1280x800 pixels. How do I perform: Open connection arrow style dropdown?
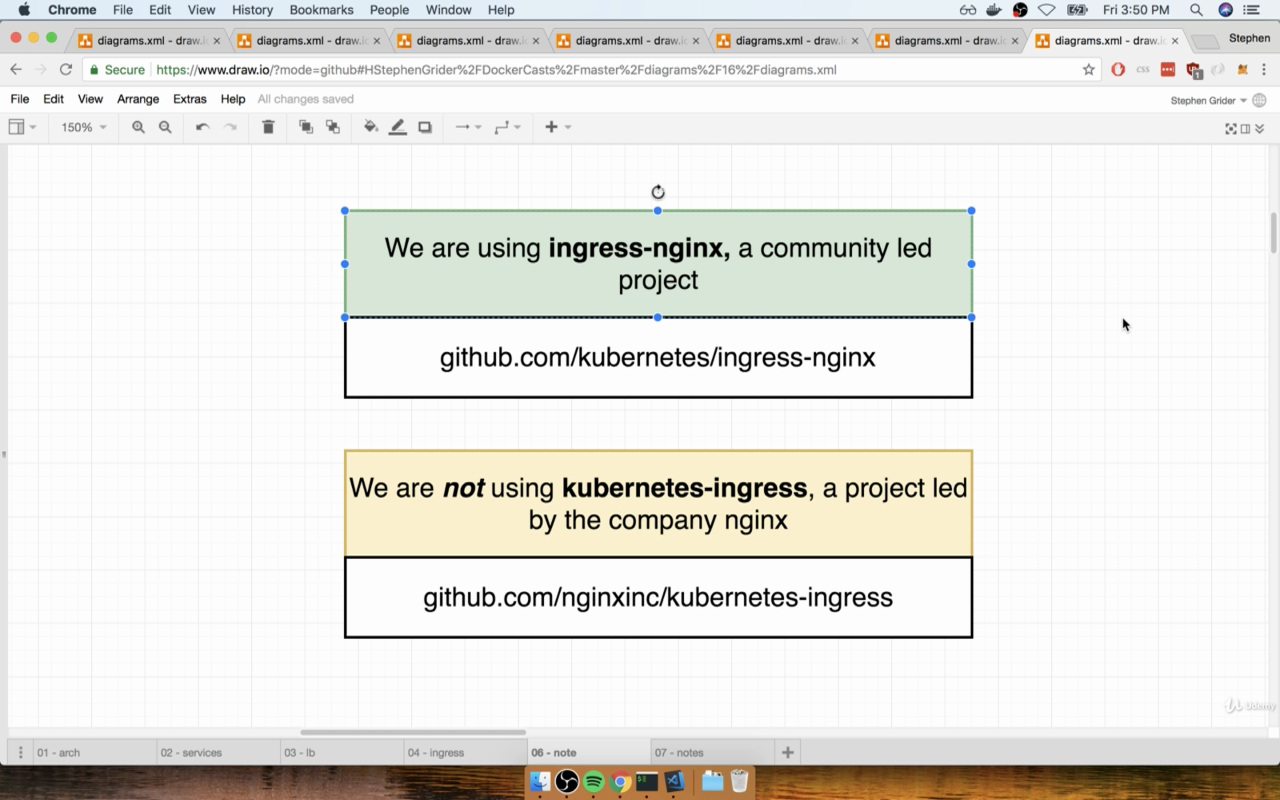tap(468, 127)
